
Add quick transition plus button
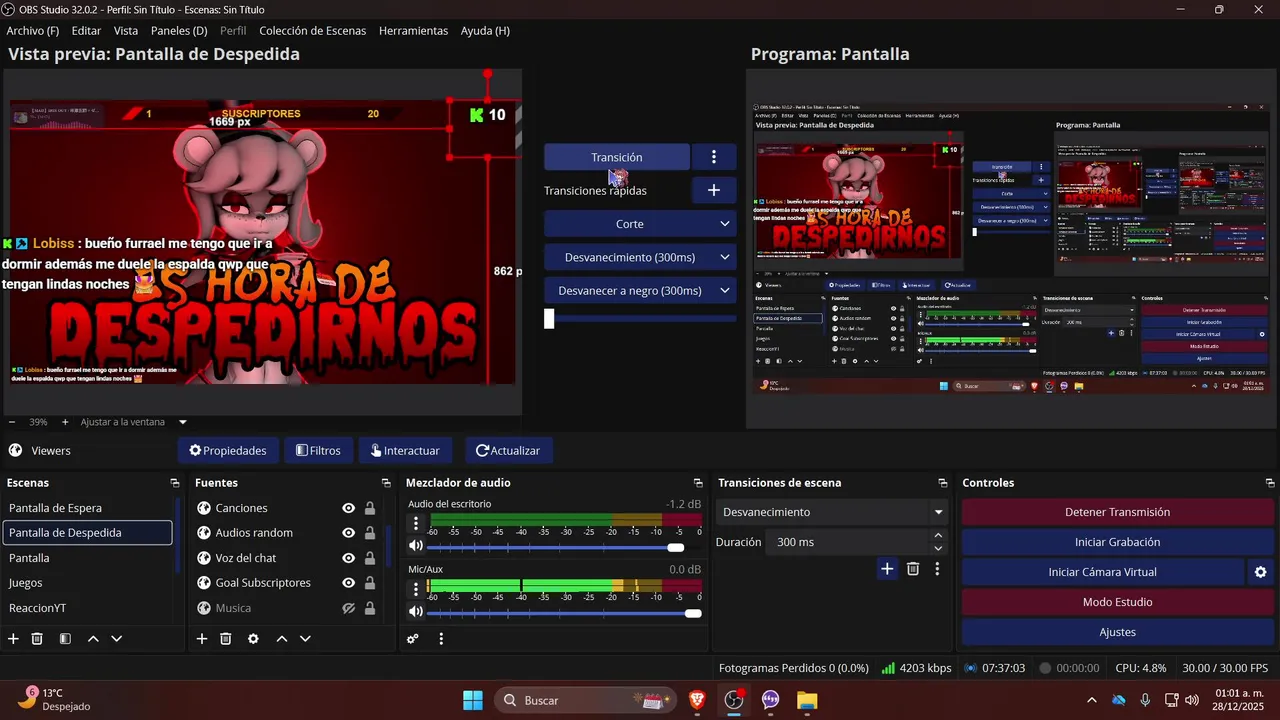[x=714, y=190]
